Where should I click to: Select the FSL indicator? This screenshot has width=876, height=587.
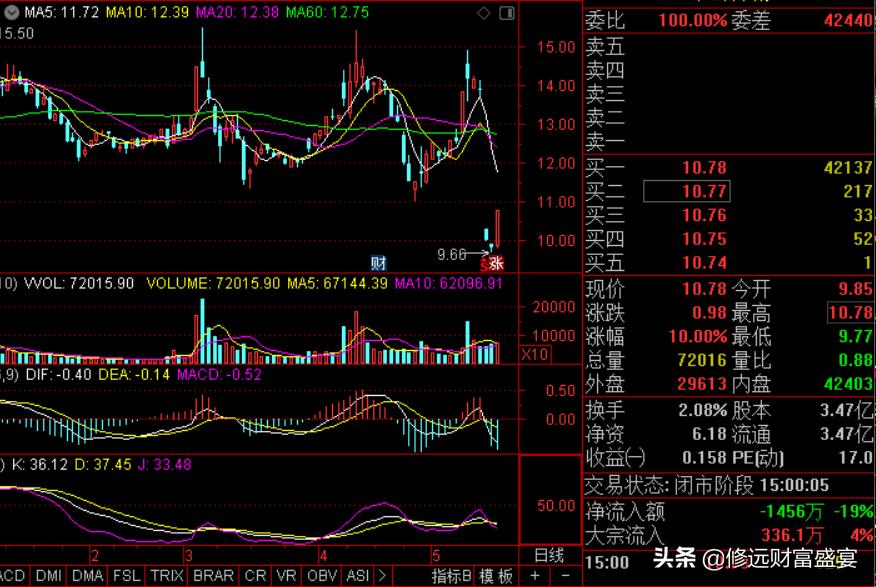tap(126, 576)
